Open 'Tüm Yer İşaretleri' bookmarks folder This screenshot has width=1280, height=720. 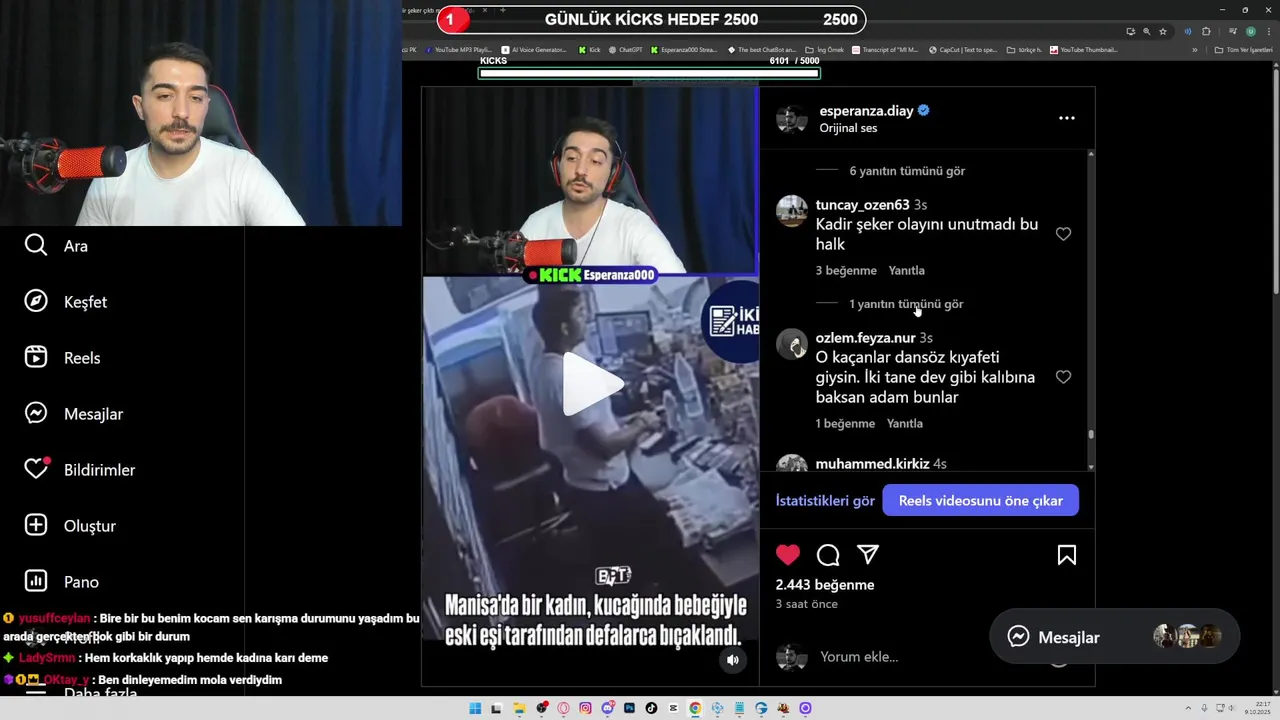coord(1242,50)
